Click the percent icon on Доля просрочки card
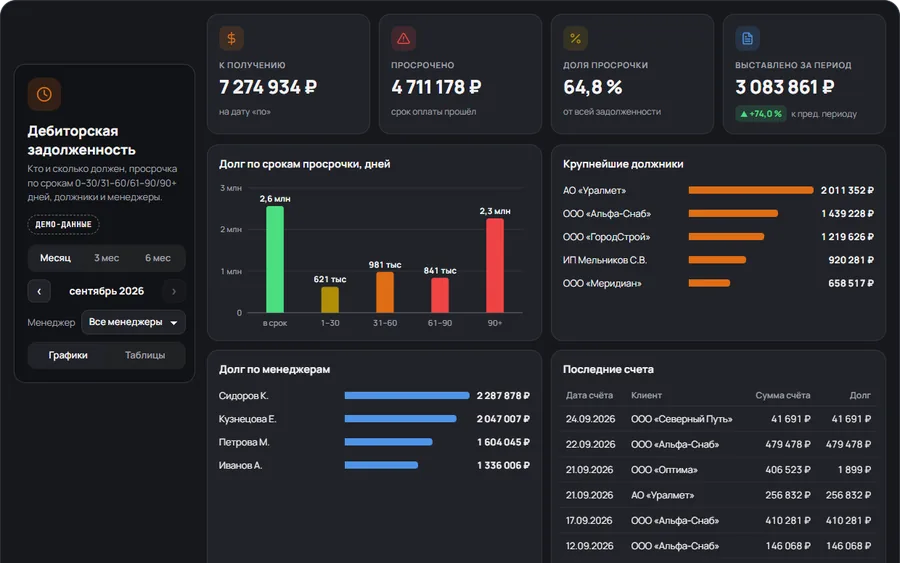Image resolution: width=900 pixels, height=563 pixels. tap(575, 38)
